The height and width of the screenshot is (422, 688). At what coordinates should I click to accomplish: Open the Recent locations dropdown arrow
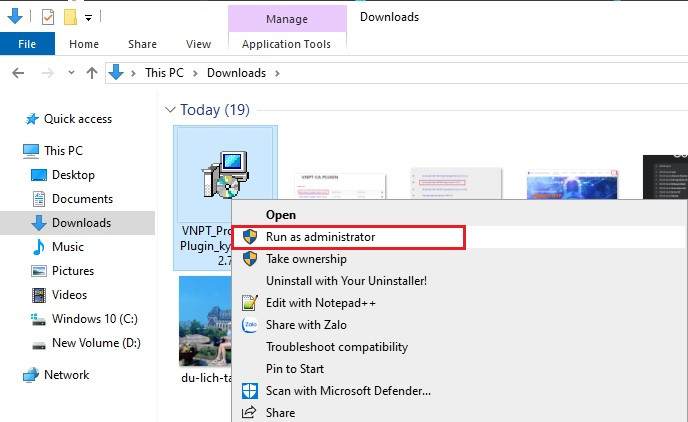pyautogui.click(x=71, y=72)
